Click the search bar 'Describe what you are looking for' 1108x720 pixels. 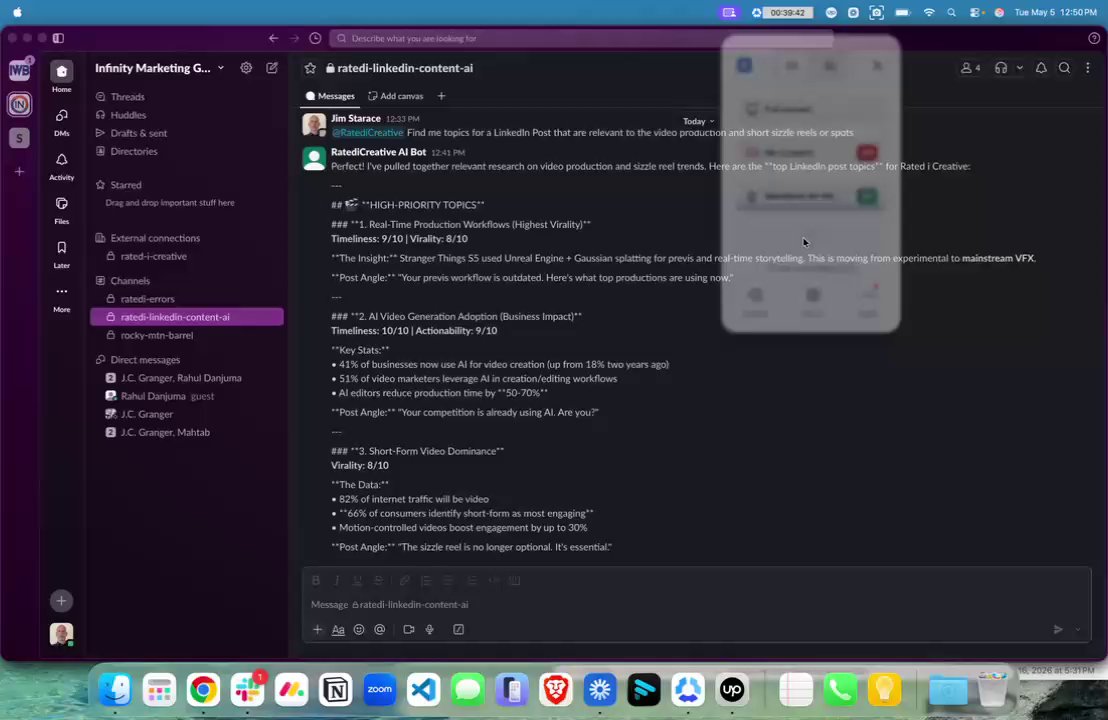[581, 38]
